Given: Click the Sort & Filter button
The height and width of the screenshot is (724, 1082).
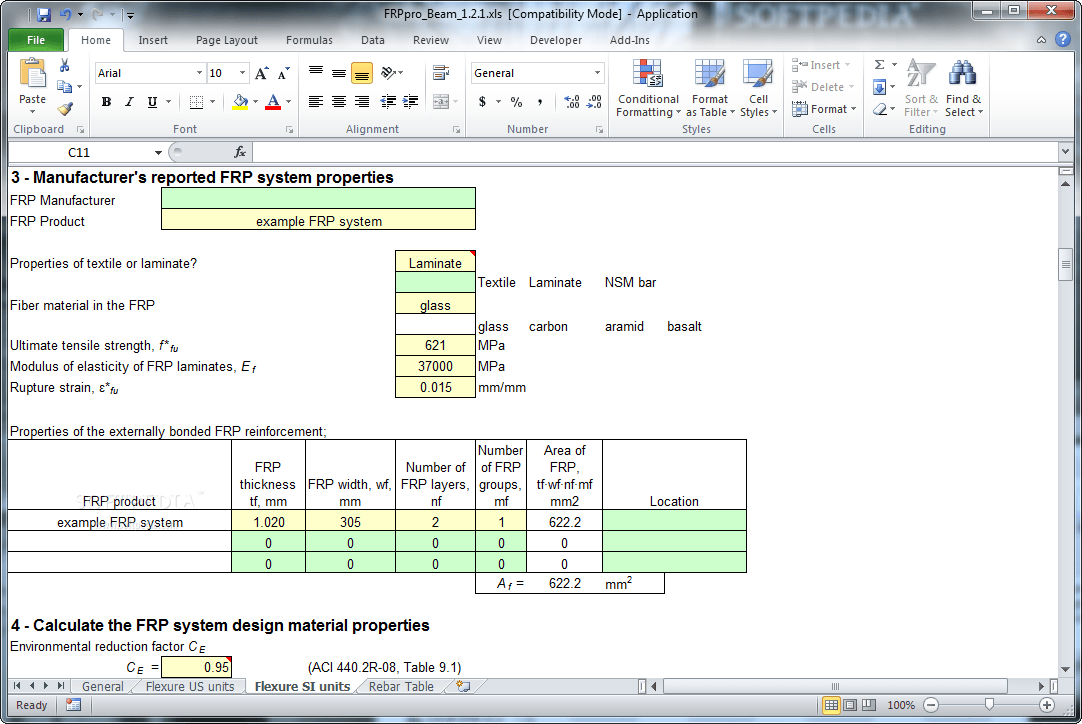Looking at the screenshot, I should point(921,88).
